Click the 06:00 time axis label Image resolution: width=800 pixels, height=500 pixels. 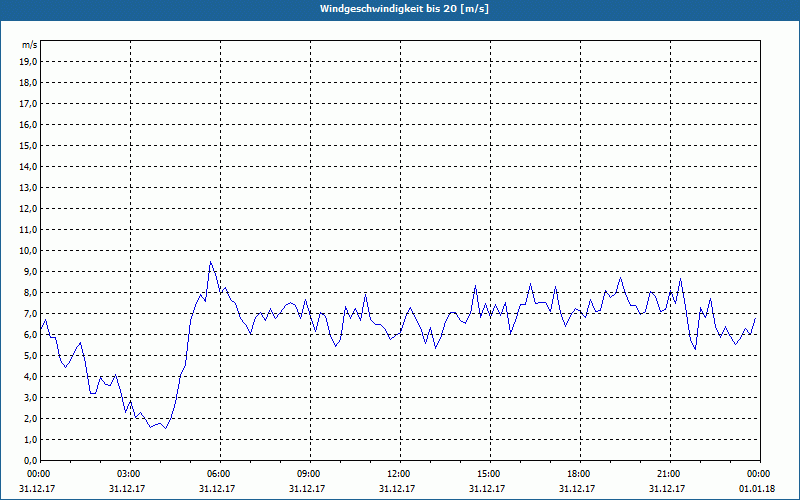[x=220, y=474]
